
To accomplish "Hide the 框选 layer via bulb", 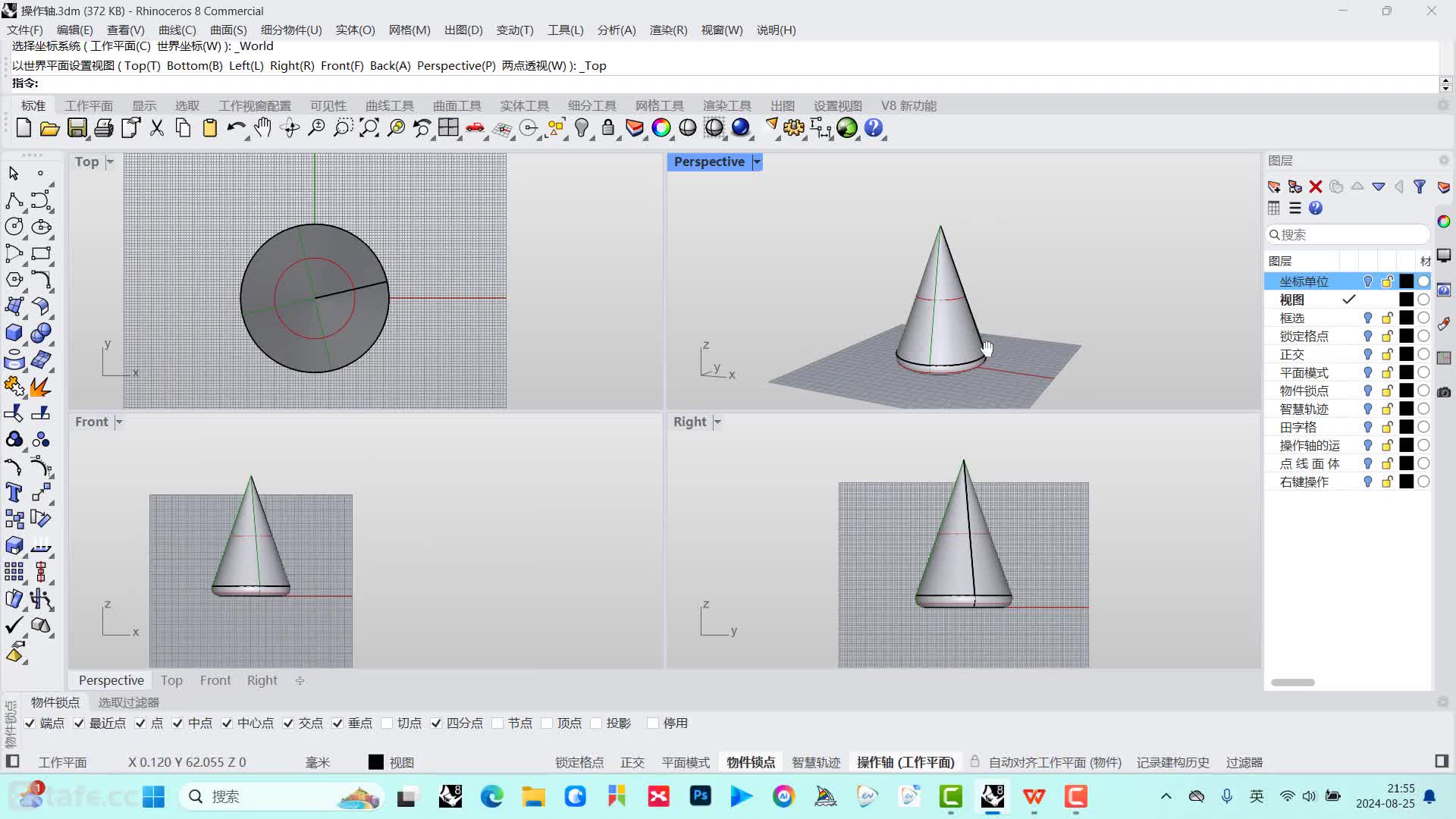I will (x=1368, y=318).
